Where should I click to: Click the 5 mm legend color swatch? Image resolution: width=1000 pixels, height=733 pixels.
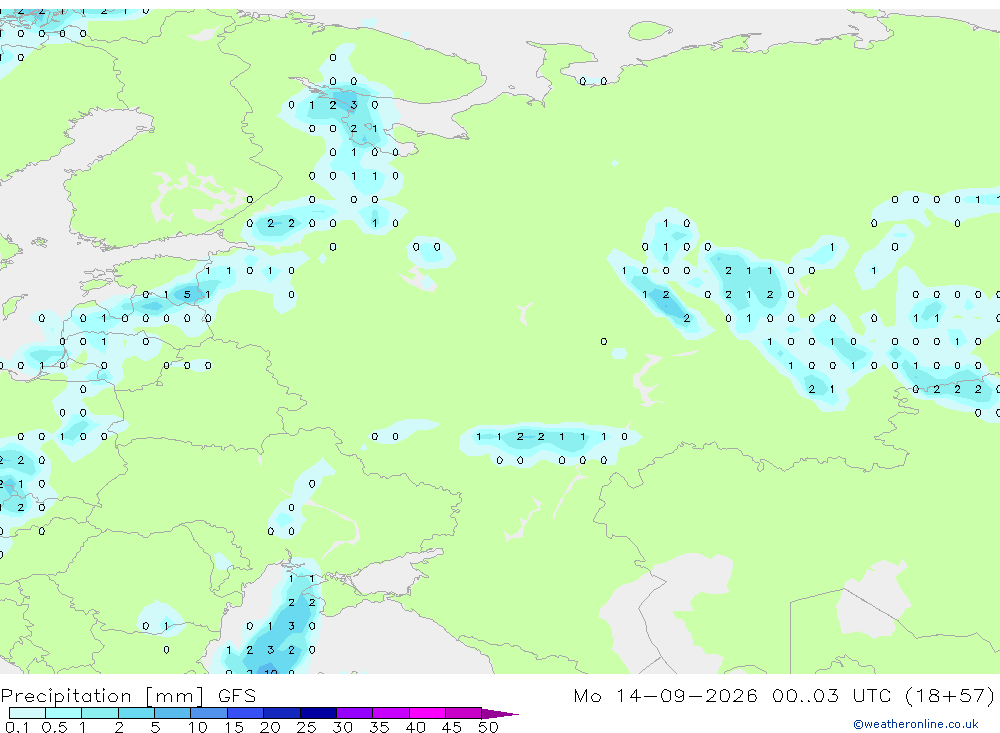click(173, 713)
